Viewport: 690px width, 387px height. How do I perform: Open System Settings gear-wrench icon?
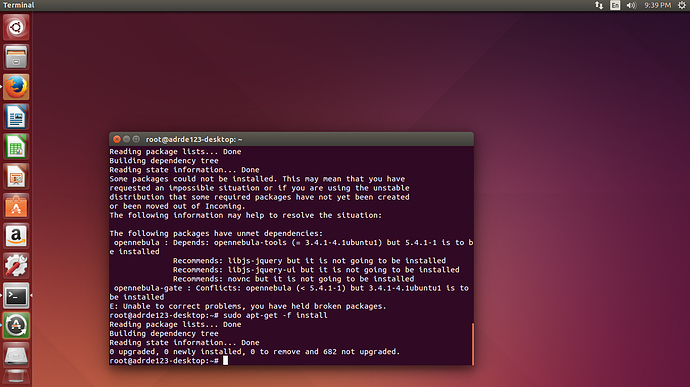[x=16, y=266]
